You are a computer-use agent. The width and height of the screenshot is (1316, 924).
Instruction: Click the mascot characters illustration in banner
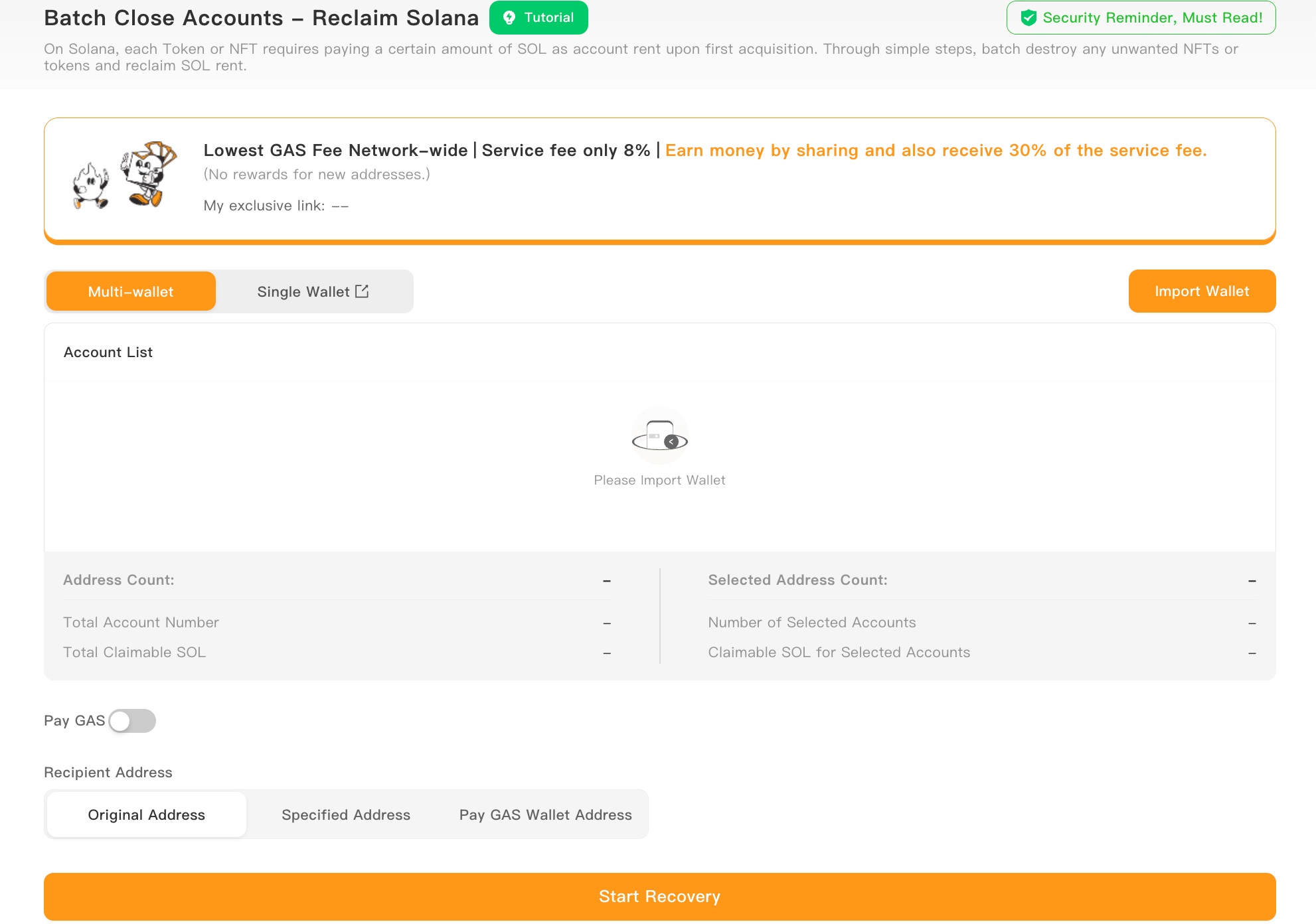125,175
